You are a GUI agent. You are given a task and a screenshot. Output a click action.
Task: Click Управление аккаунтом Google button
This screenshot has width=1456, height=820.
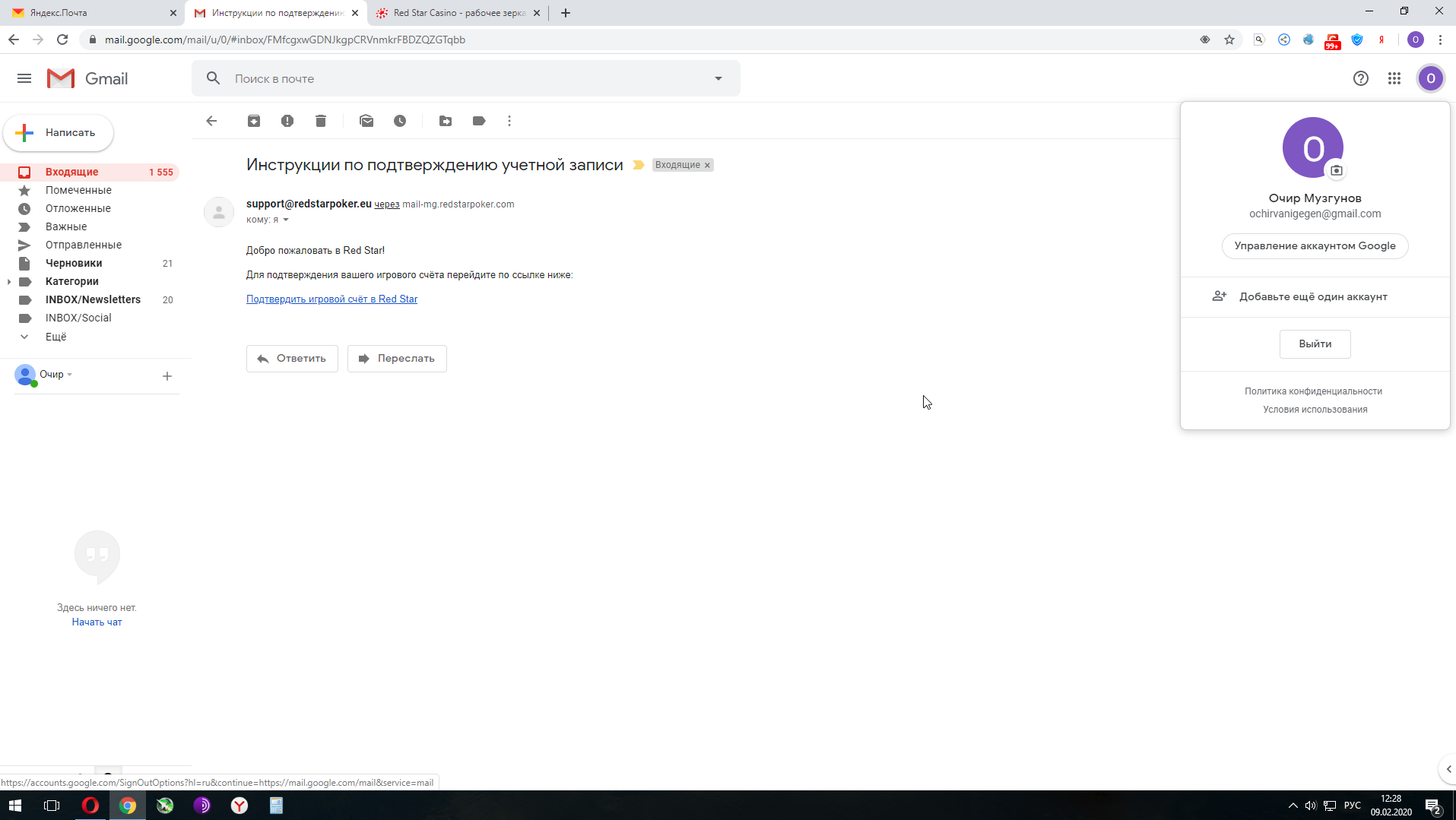(1315, 245)
